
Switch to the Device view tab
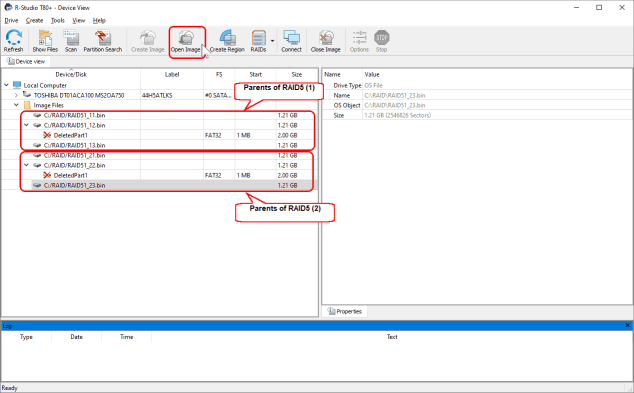(x=26, y=61)
